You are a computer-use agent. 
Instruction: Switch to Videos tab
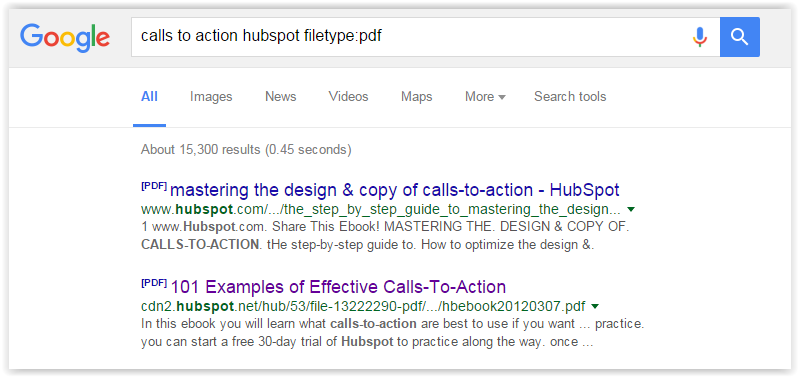(x=349, y=97)
